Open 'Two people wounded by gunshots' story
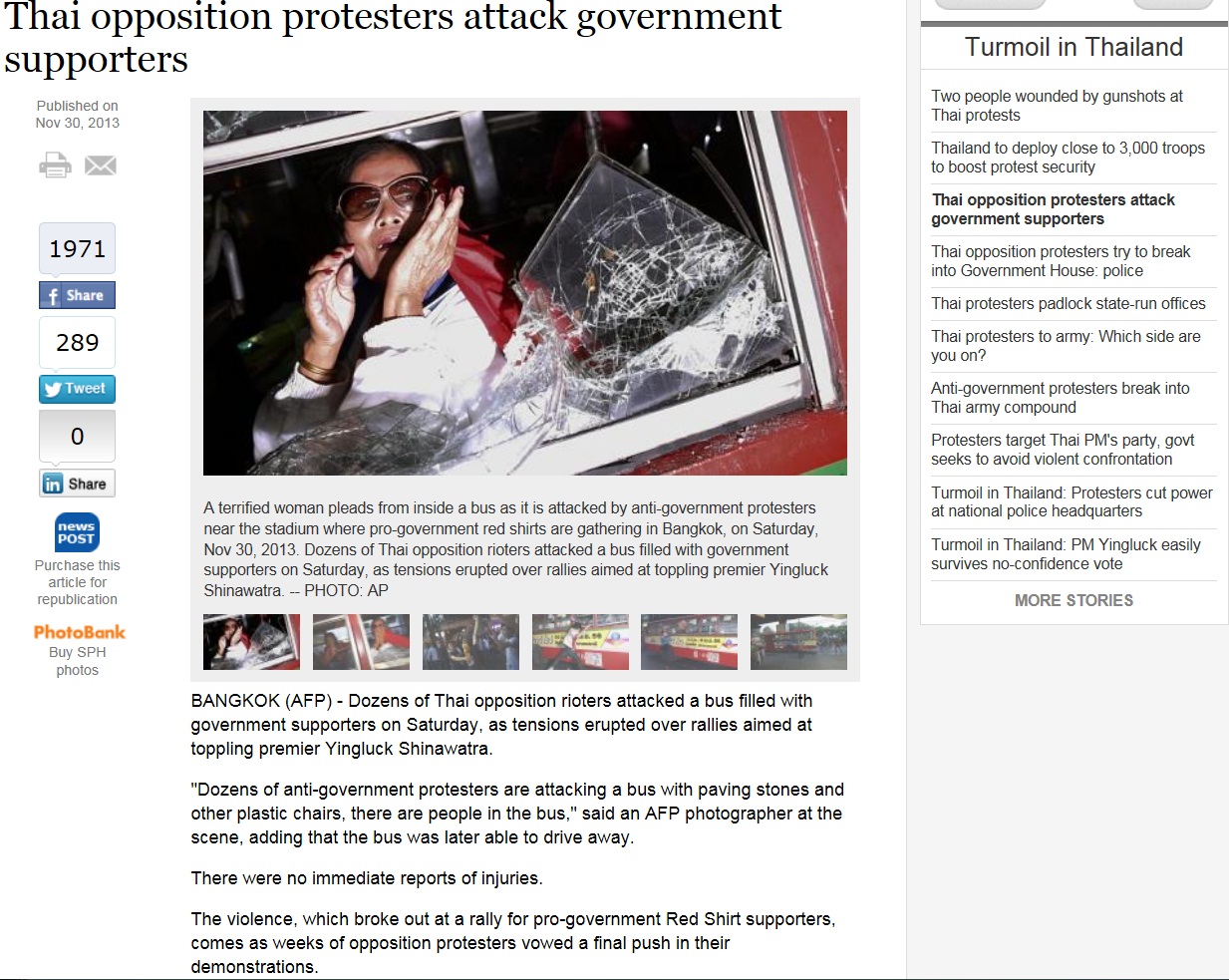1229x980 pixels. pos(1057,106)
